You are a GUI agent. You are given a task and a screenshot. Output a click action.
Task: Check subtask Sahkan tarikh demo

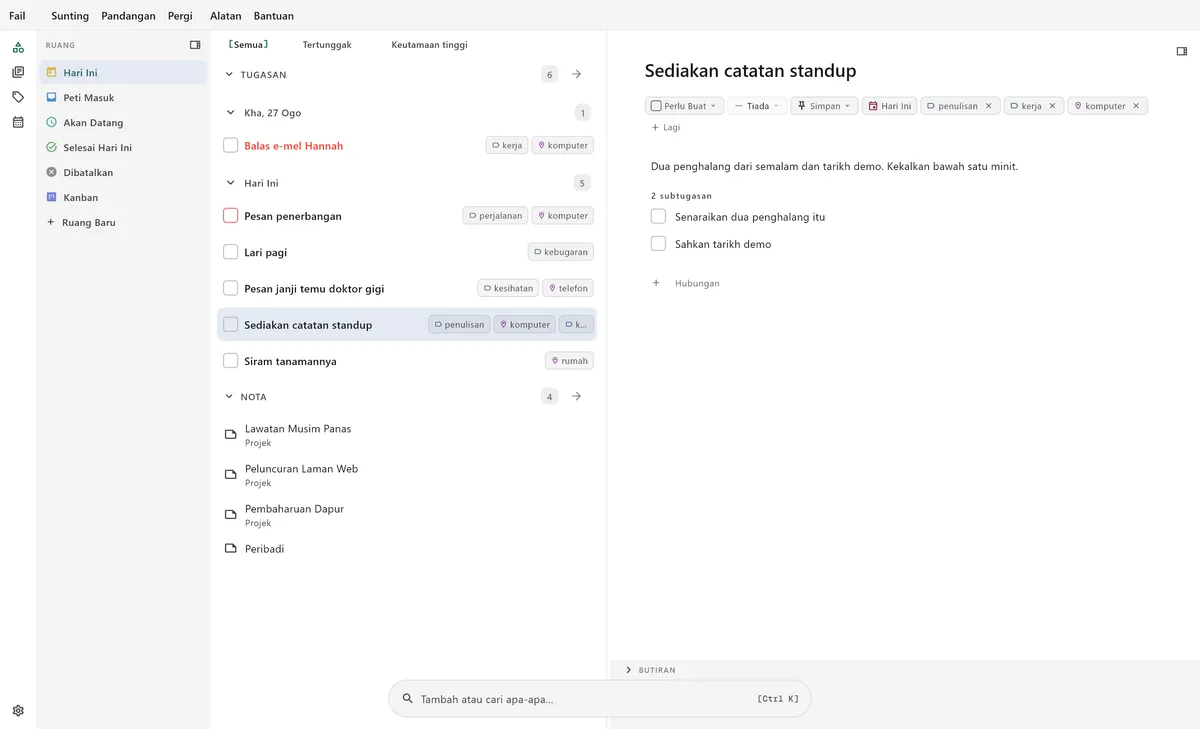click(658, 243)
